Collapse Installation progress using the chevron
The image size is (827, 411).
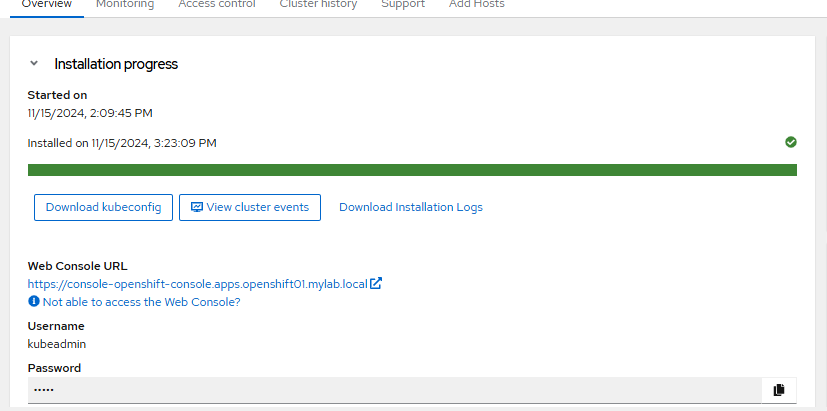[x=34, y=63]
